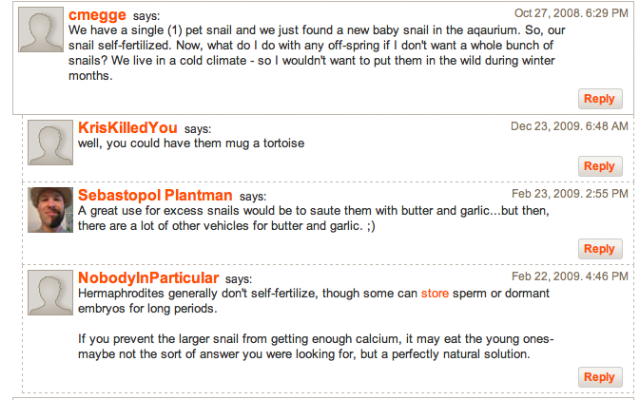Click KrisKilledYou's default avatar icon

click(x=50, y=143)
